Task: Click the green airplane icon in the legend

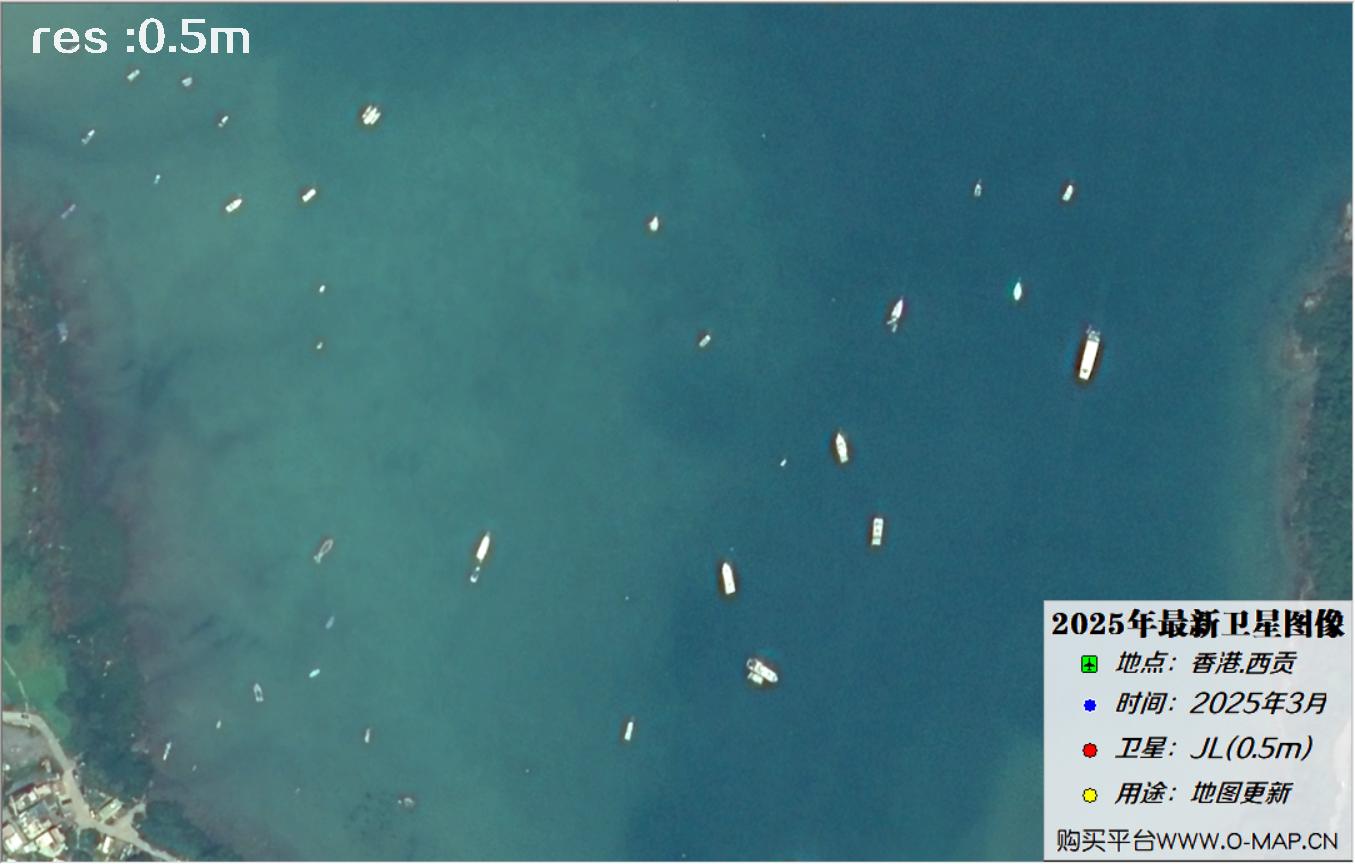Action: (1090, 664)
